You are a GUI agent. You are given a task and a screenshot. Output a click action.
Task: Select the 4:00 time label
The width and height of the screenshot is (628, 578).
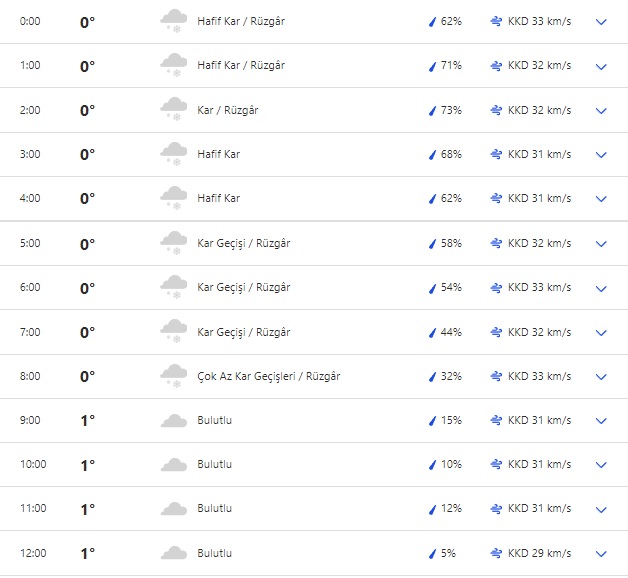[x=30, y=198]
